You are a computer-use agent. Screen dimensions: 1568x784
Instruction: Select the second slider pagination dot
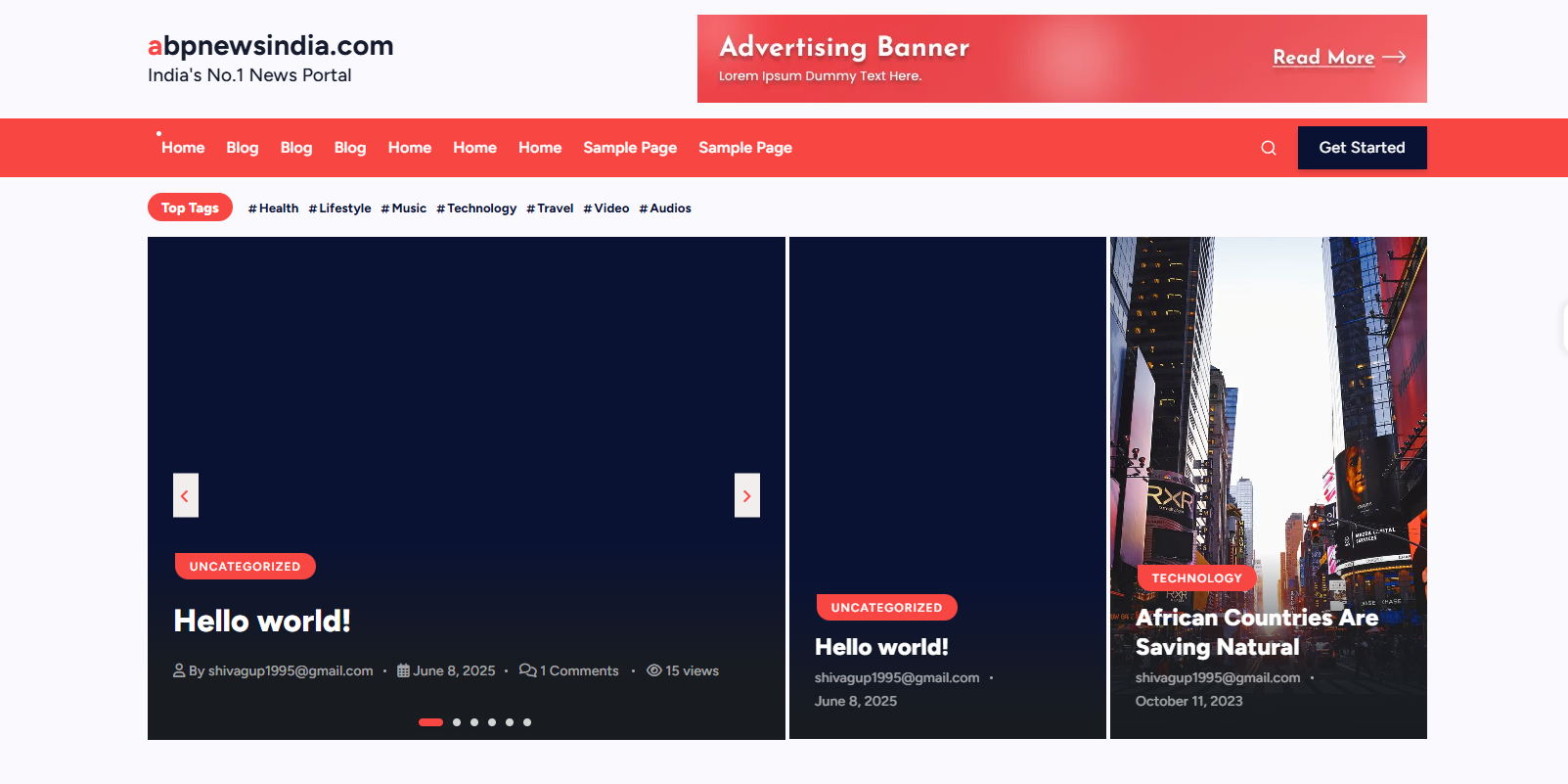tap(457, 722)
